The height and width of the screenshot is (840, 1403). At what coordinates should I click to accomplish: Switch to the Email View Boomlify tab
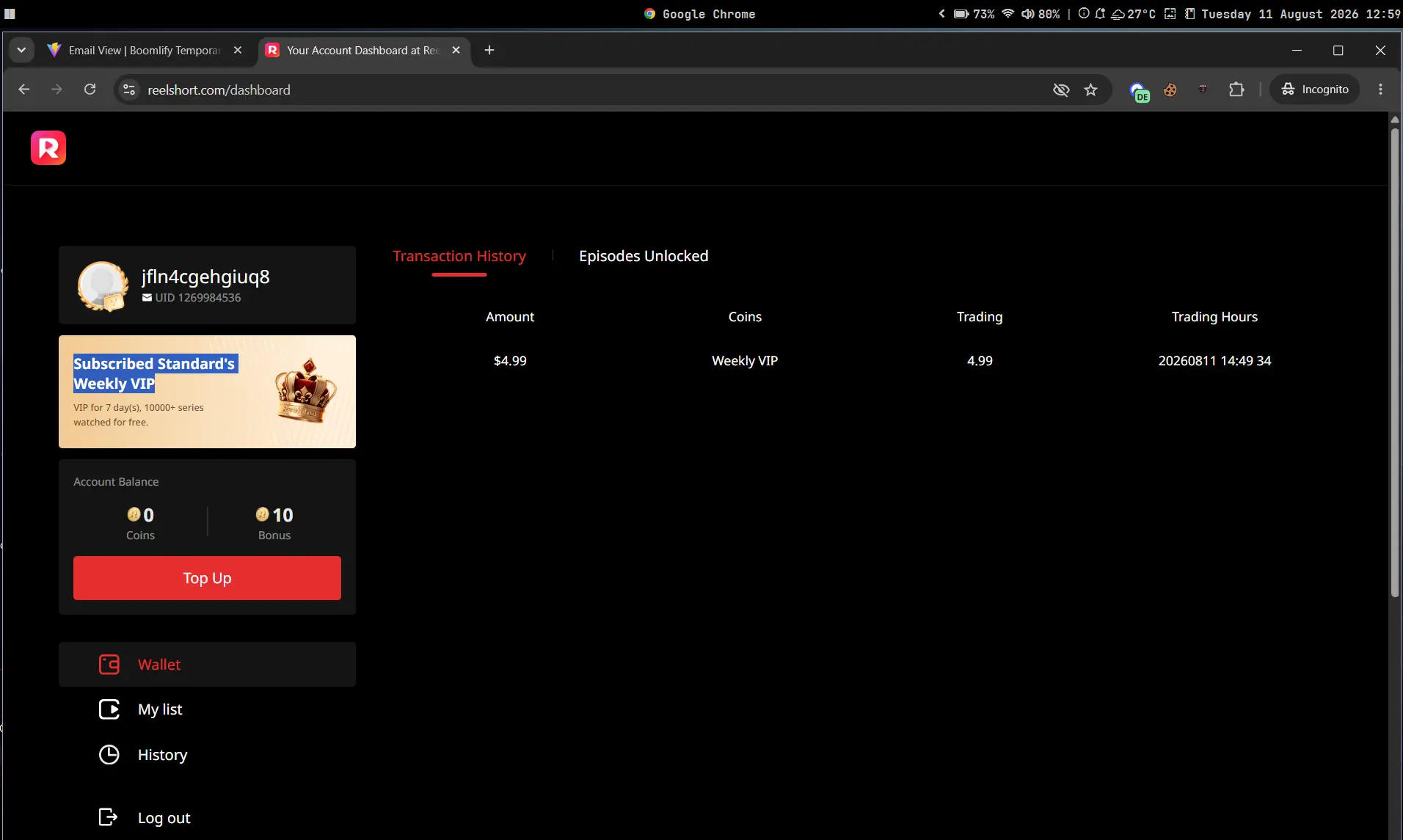(145, 50)
